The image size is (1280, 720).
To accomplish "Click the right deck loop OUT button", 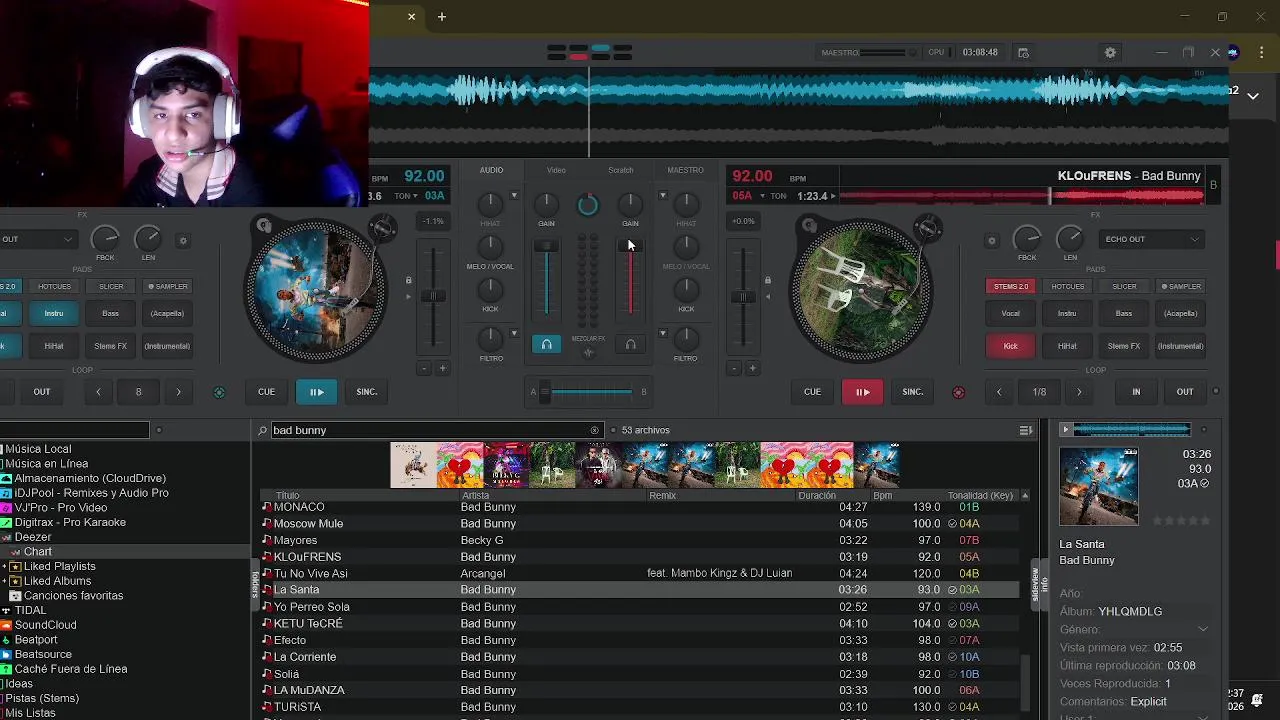I will coord(1185,392).
